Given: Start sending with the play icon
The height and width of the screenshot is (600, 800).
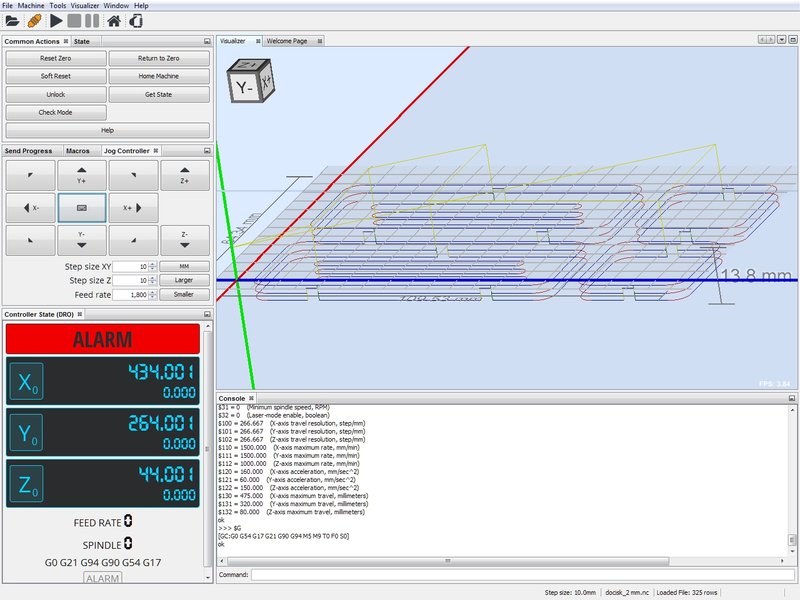Looking at the screenshot, I should click(x=56, y=21).
